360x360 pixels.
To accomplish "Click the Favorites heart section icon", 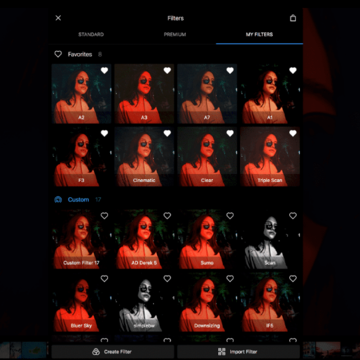I will pos(58,54).
